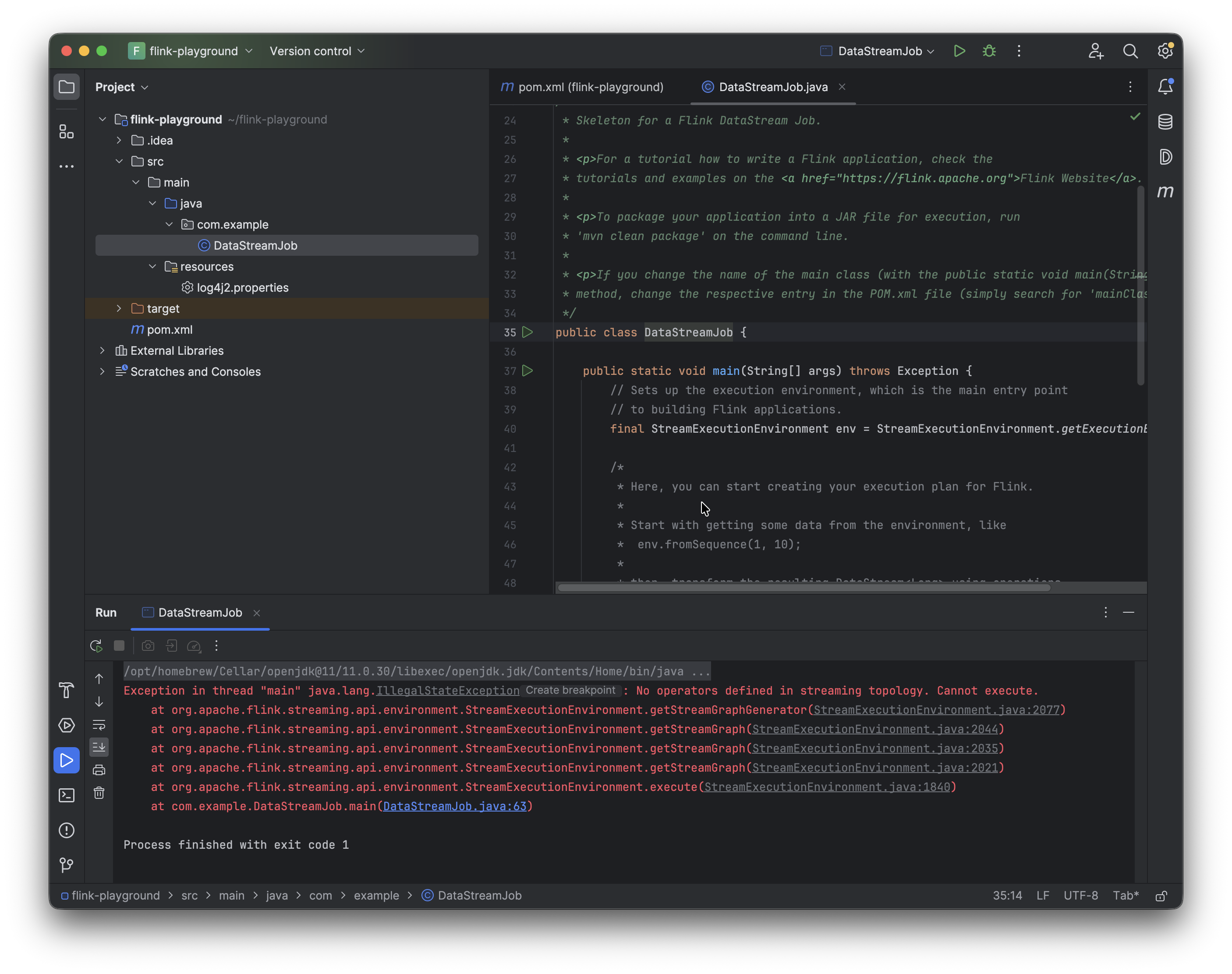Open the Maven tool window
The image size is (1232, 974).
[x=1165, y=192]
